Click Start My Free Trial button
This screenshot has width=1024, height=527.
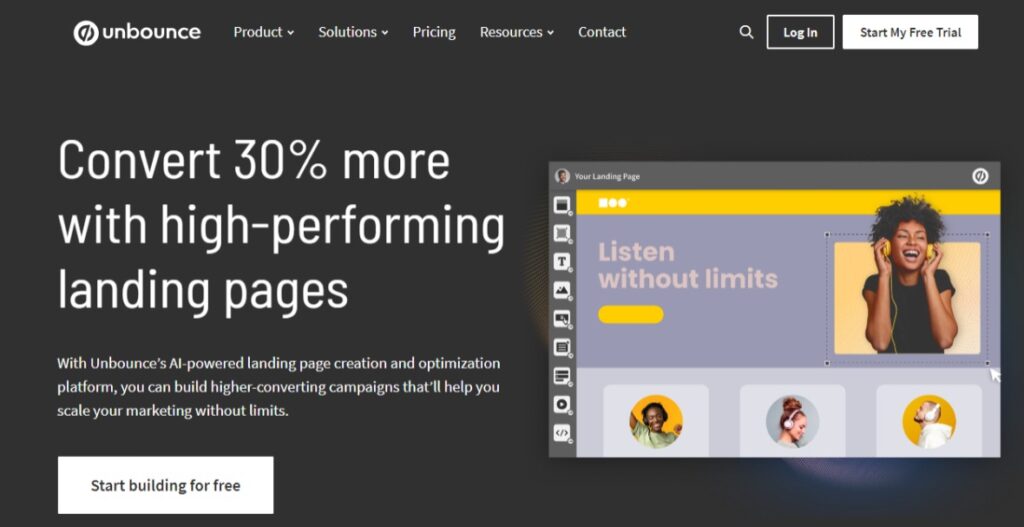[x=910, y=32]
